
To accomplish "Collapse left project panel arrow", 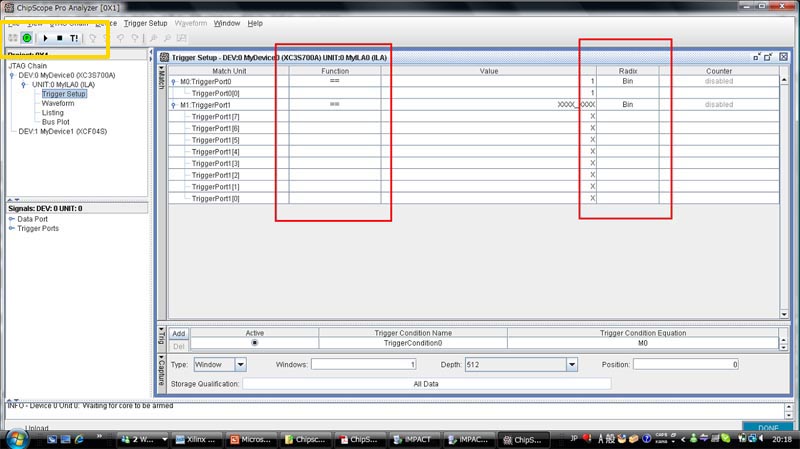I will click(151, 53).
